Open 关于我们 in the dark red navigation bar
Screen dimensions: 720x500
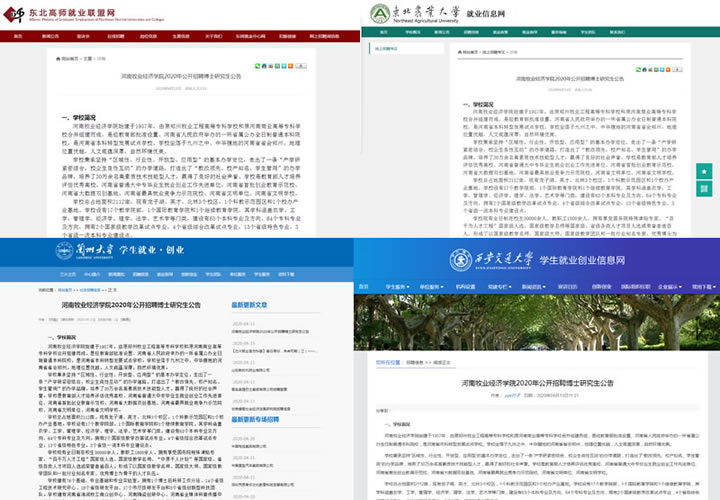pyautogui.click(x=214, y=36)
